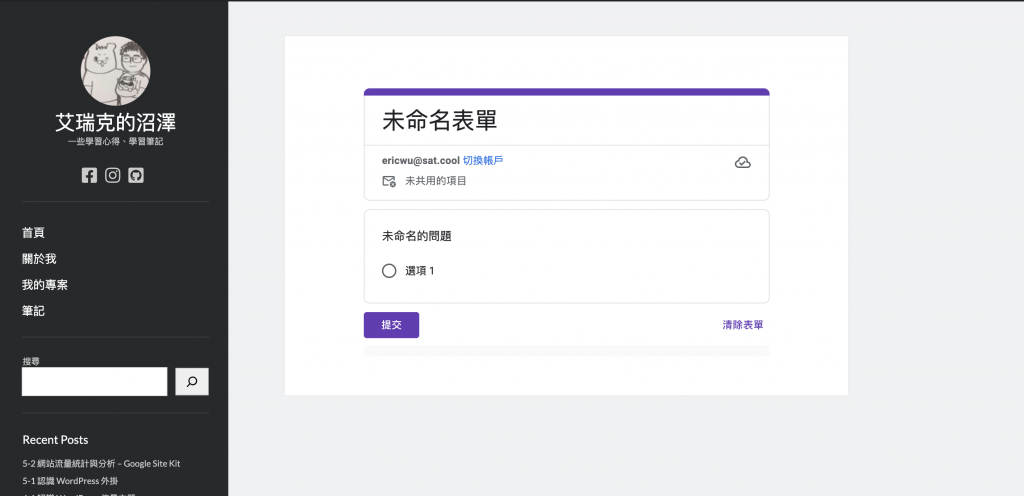
Task: Click the site avatar image
Action: coord(116,70)
